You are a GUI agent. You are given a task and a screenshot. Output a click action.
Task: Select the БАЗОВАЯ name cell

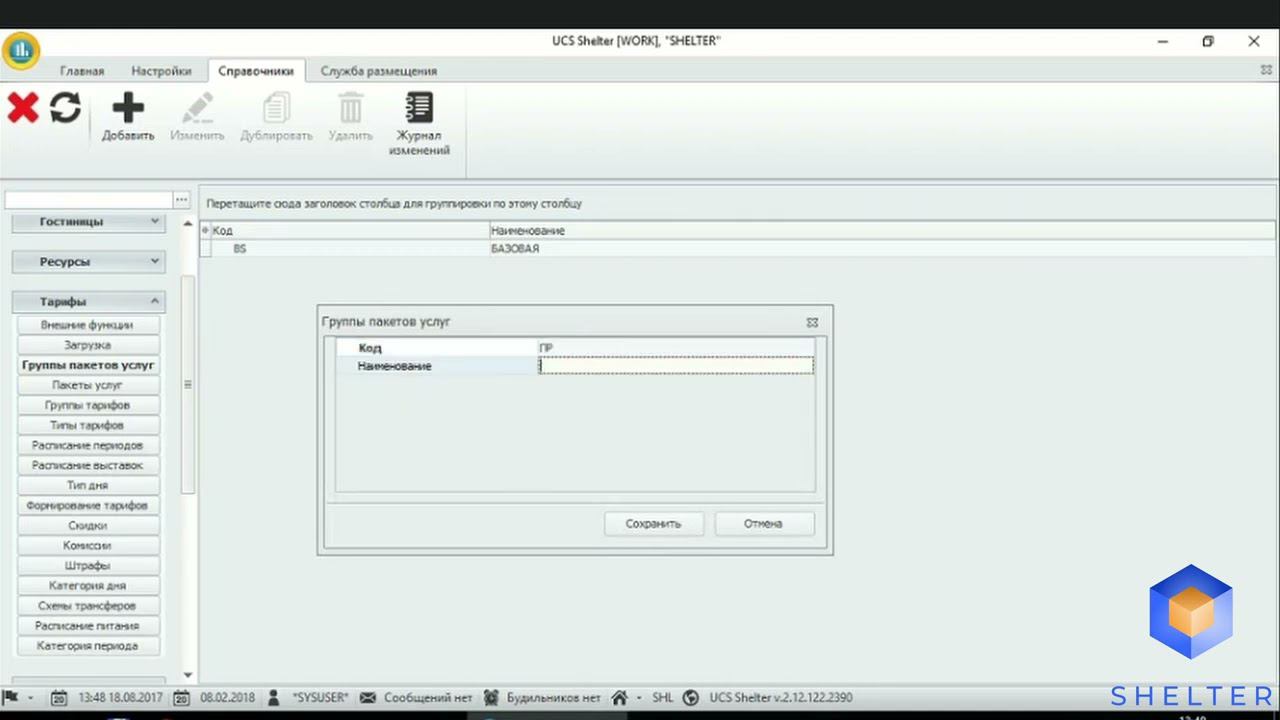881,249
